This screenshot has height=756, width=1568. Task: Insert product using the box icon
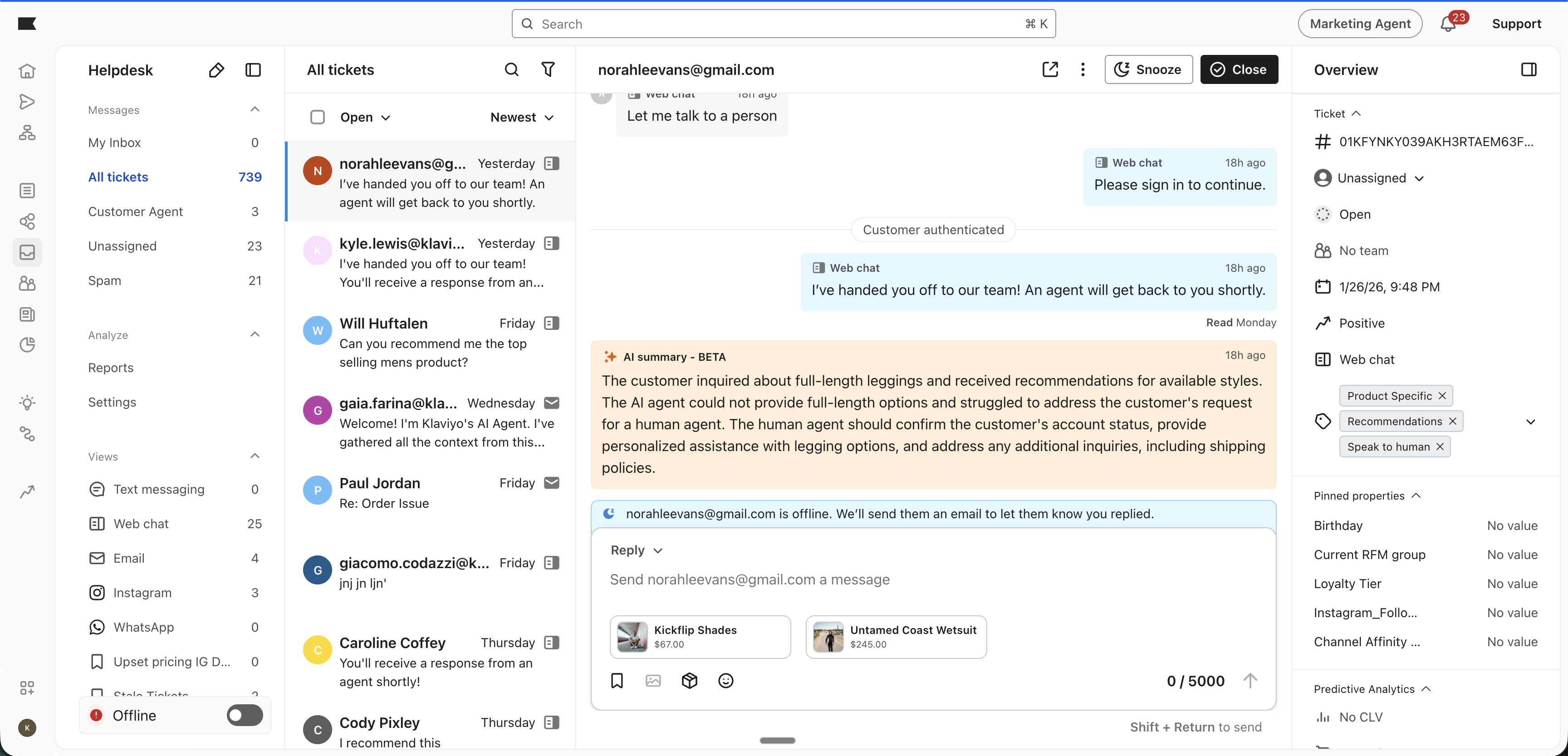(x=689, y=681)
